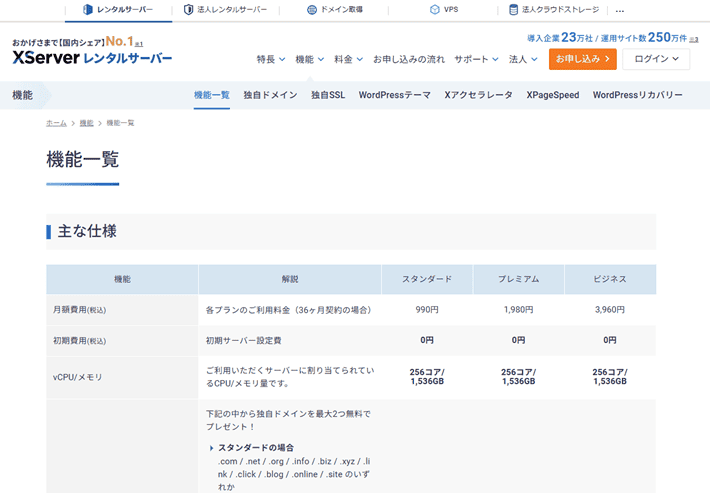Open the 法人クラウドストレージ icon link

(514, 10)
